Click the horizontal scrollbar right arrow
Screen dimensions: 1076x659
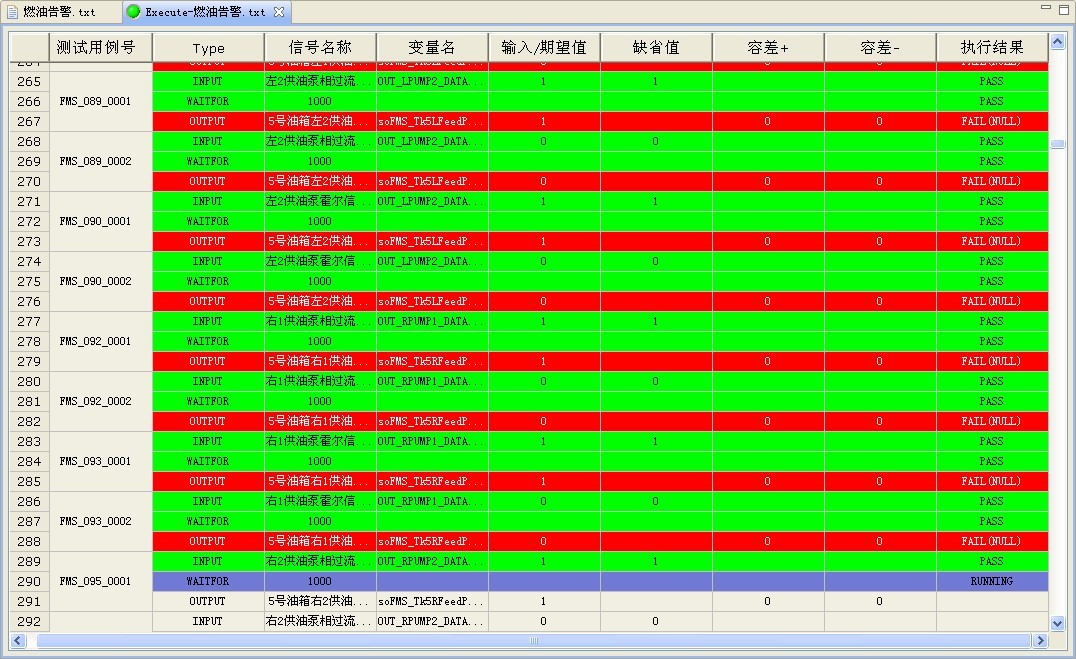coord(1040,640)
